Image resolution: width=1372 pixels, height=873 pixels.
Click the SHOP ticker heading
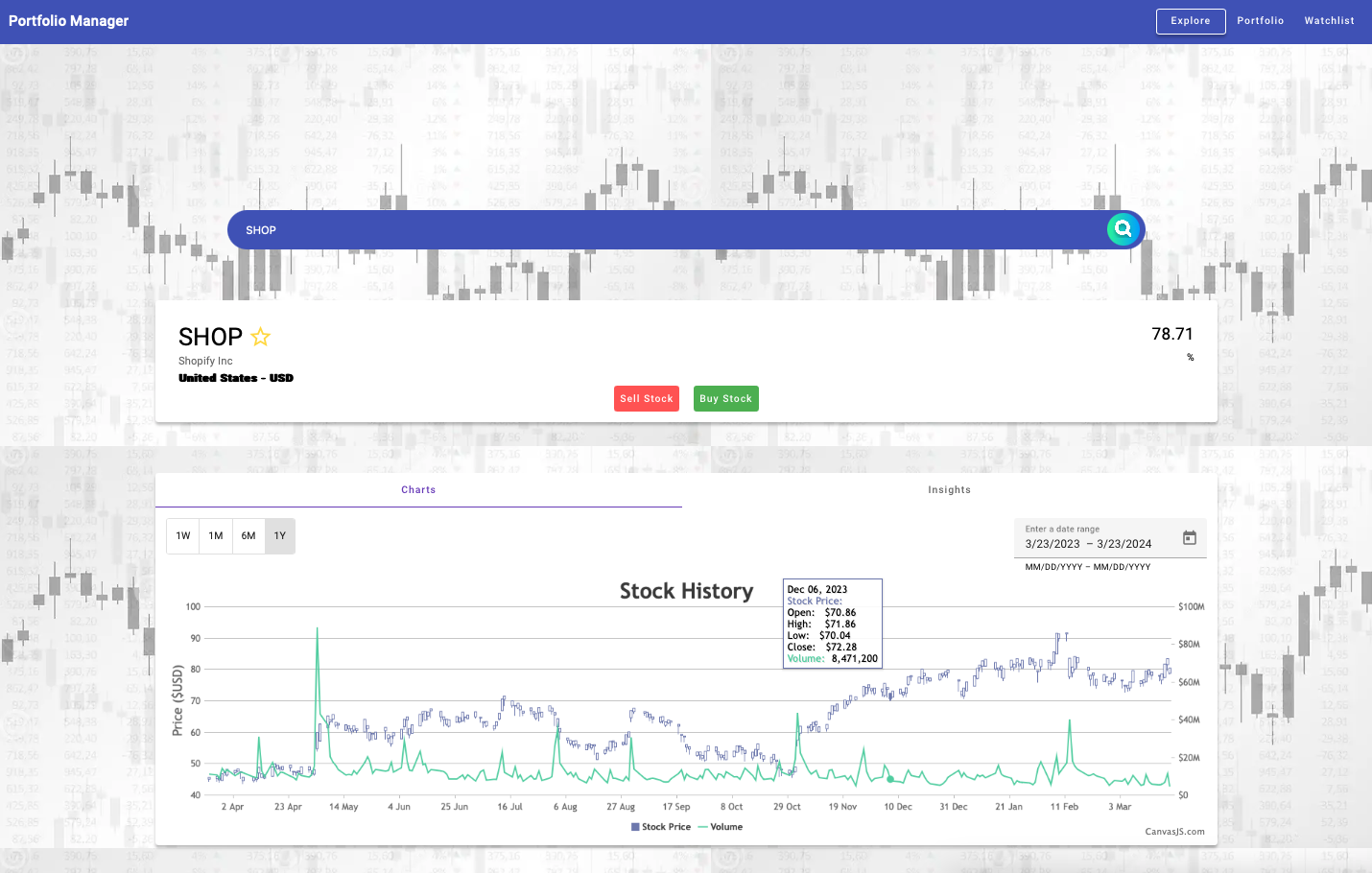210,337
